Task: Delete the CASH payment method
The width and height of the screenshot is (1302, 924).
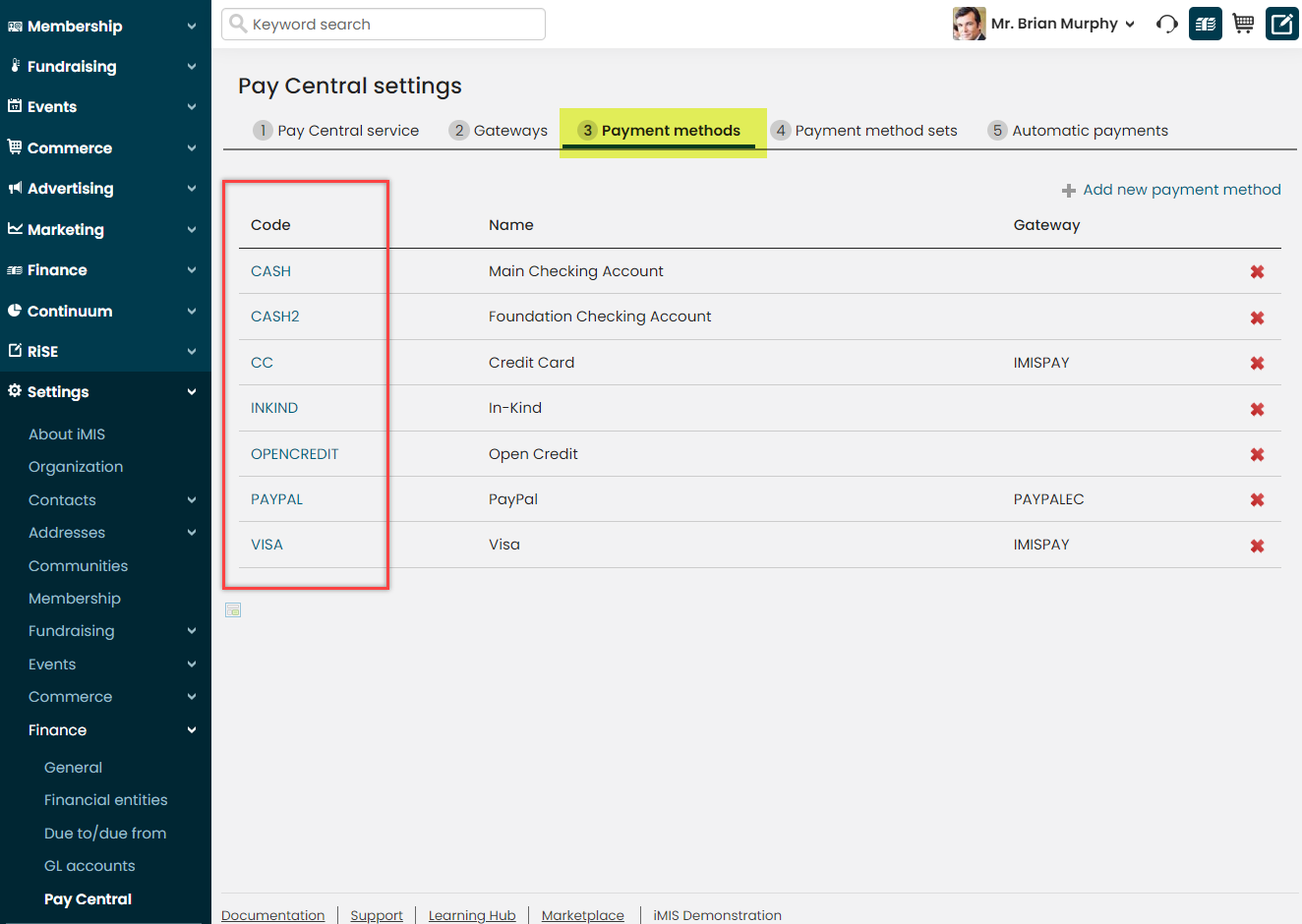Action: click(1257, 271)
